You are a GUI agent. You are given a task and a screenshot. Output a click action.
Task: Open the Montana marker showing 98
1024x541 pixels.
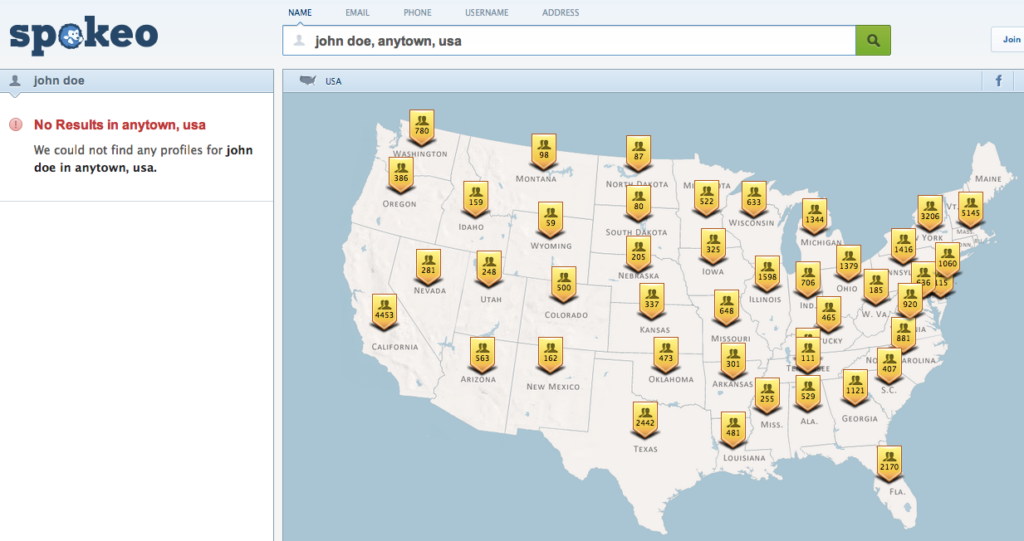[x=544, y=152]
